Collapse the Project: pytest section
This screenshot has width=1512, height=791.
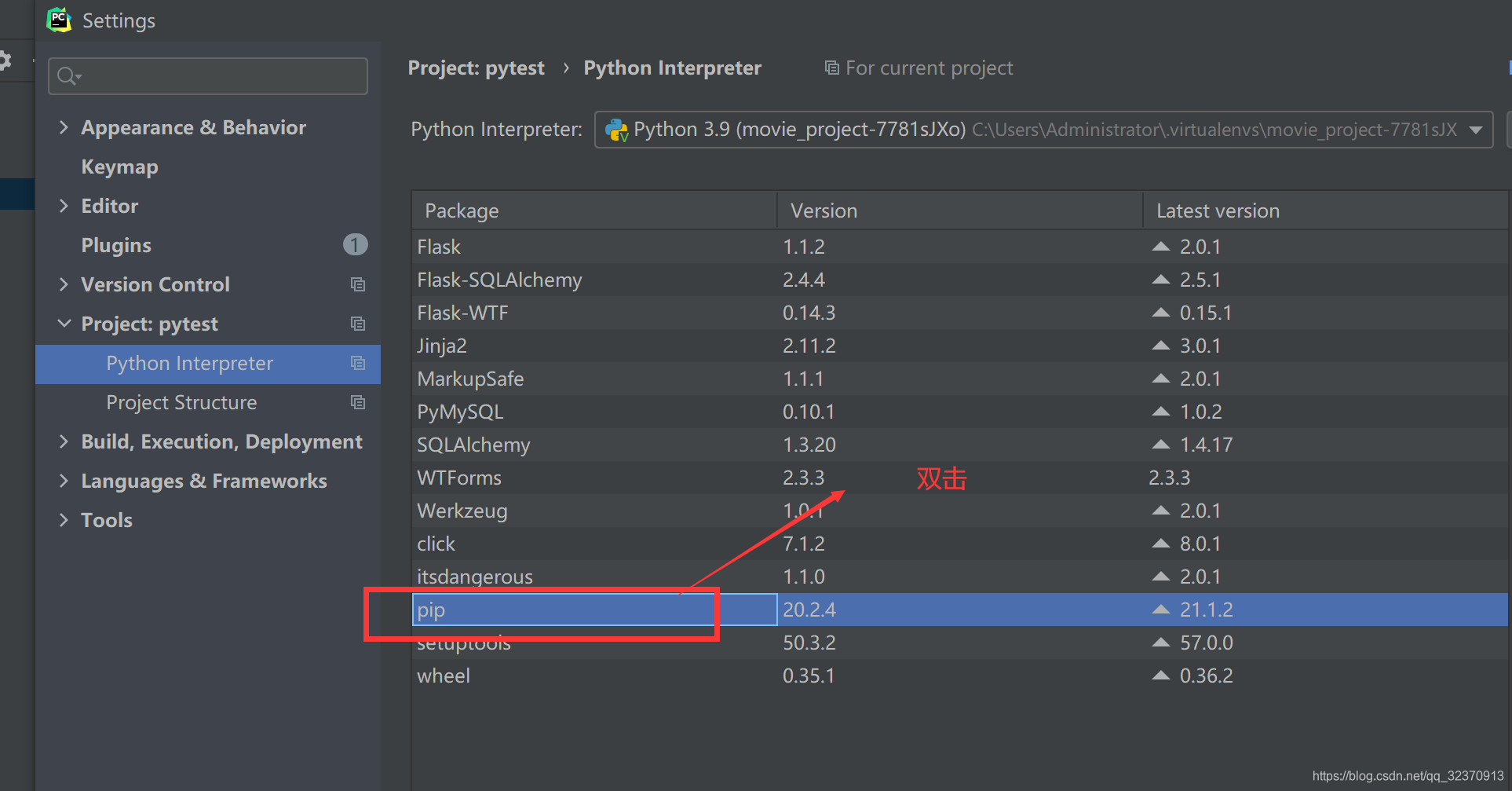(x=64, y=324)
